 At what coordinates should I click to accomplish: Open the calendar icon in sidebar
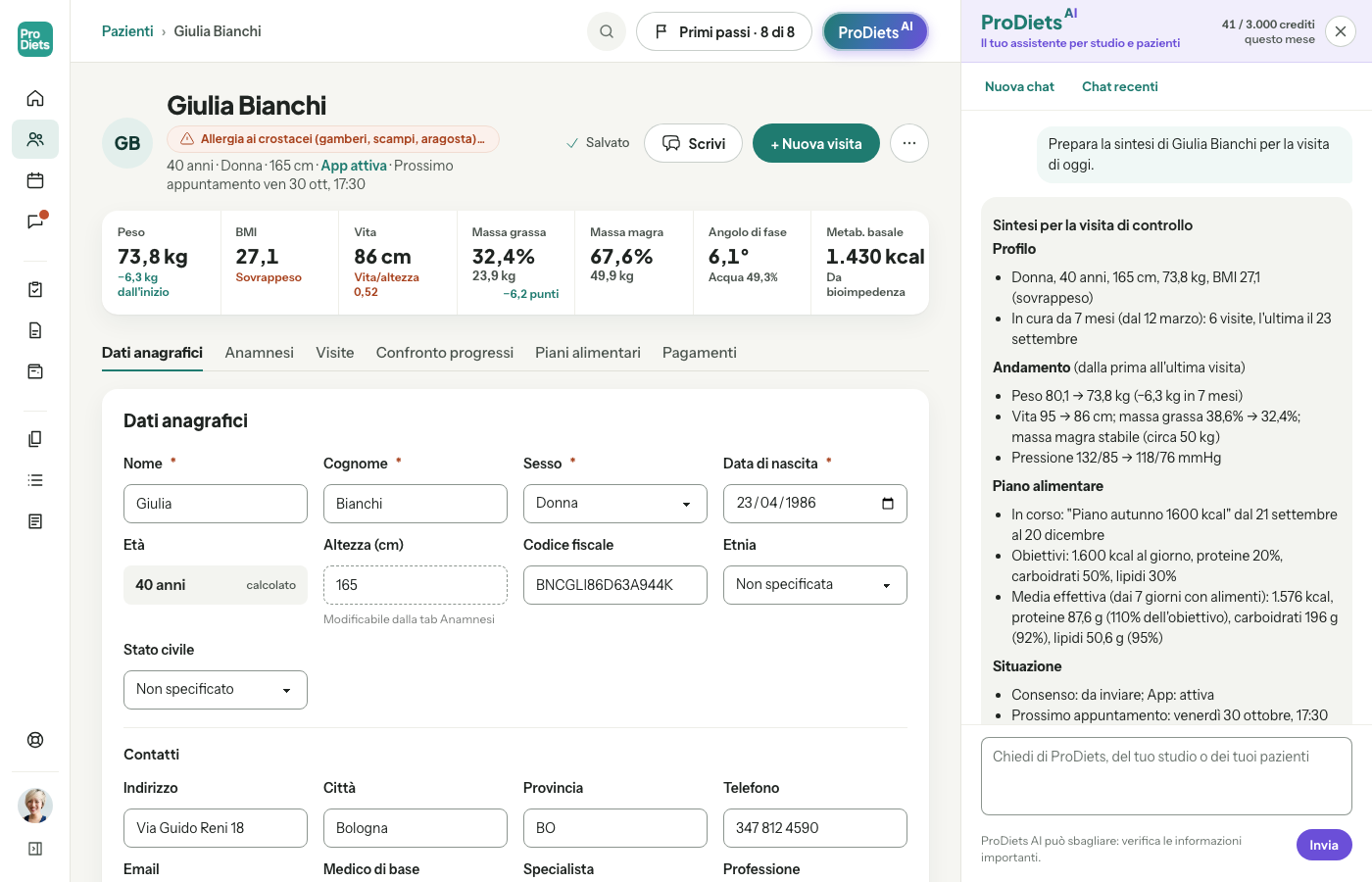[35, 180]
